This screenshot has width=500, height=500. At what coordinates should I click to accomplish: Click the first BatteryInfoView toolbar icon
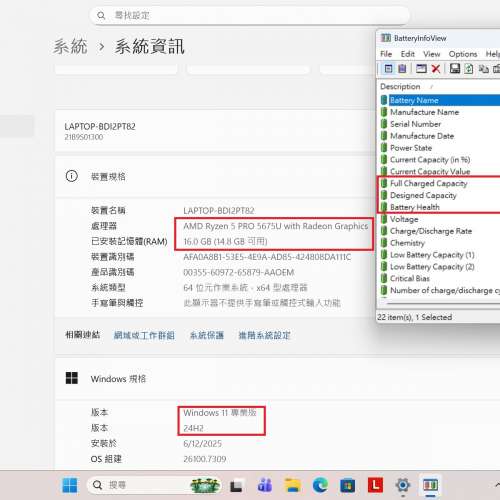click(388, 69)
